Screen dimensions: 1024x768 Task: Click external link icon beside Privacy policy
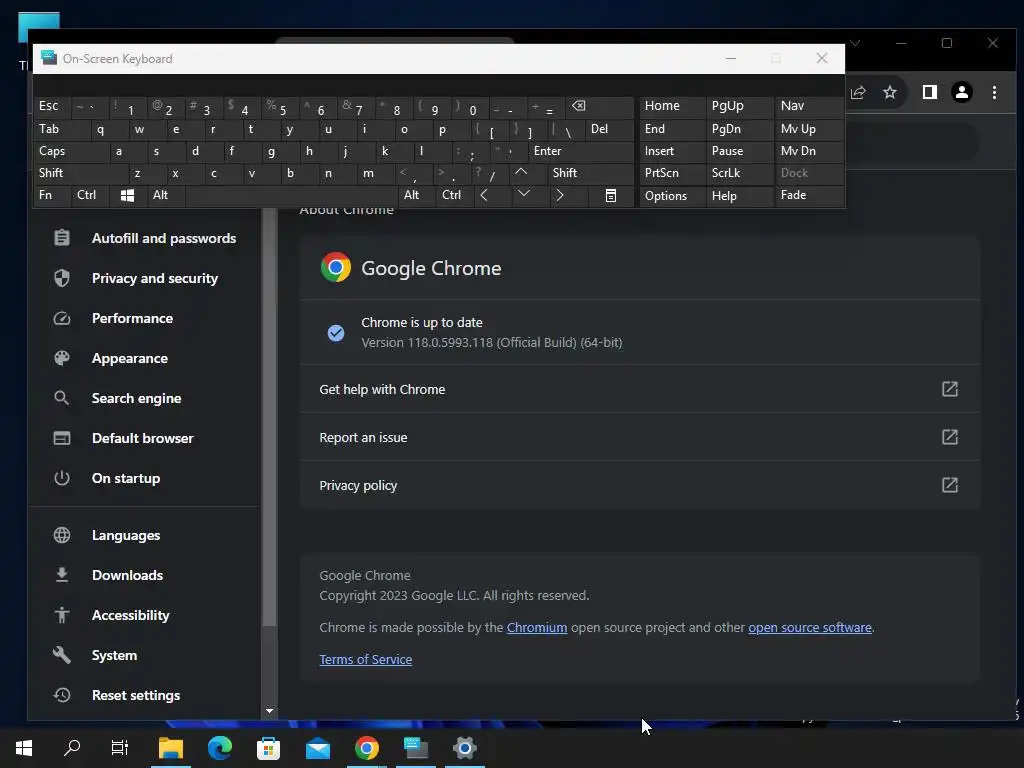[x=950, y=485]
